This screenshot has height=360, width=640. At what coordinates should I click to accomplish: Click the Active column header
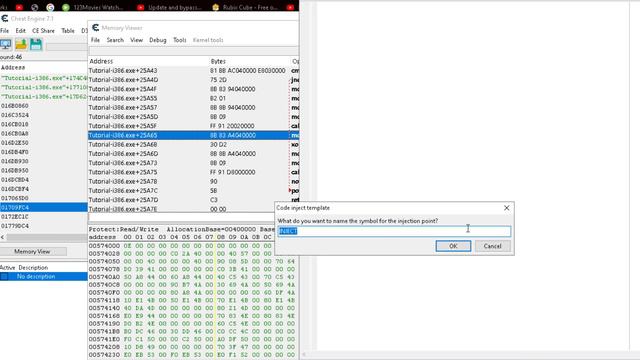8,268
